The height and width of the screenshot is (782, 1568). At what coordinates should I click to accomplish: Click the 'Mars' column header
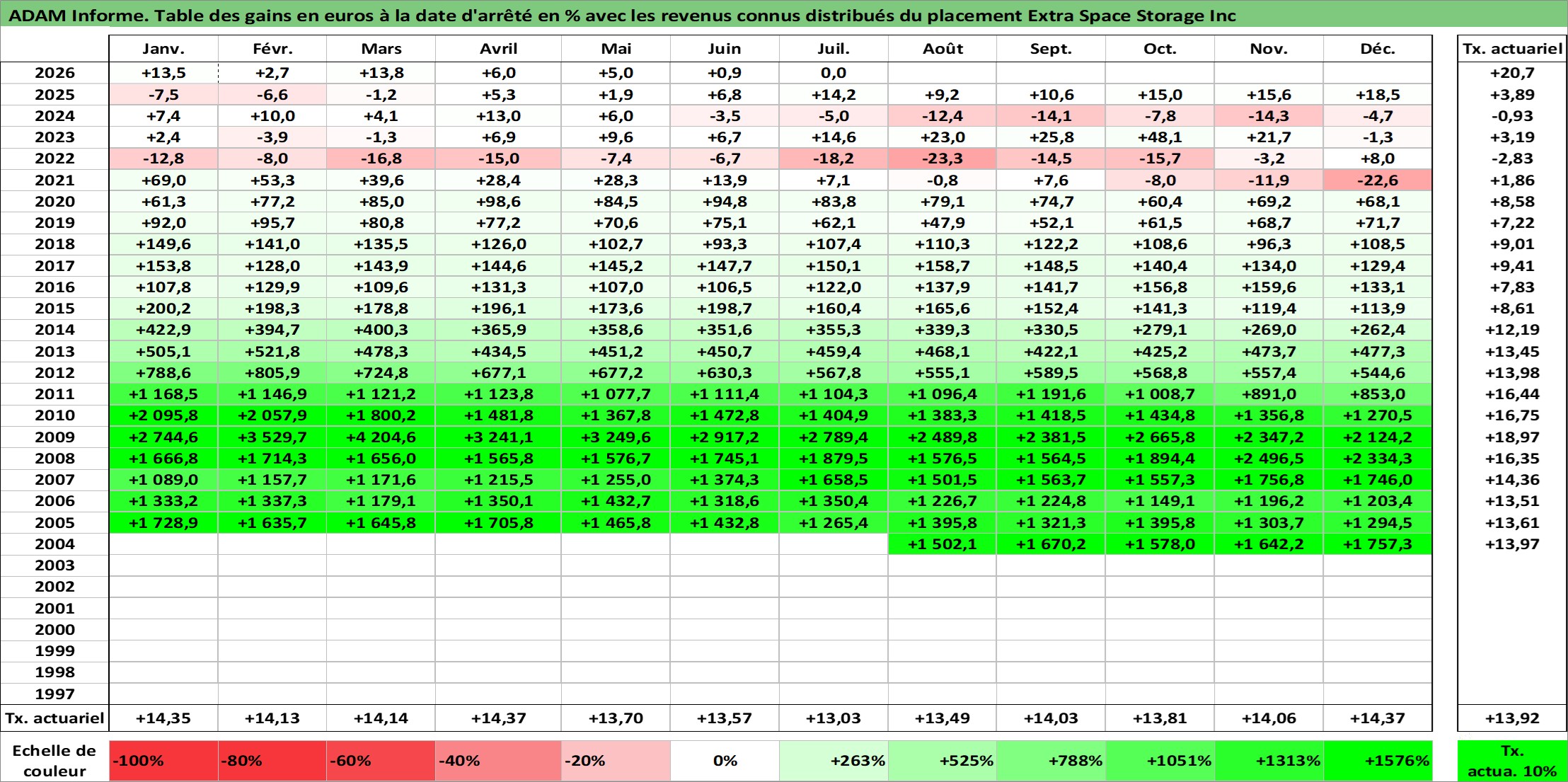point(381,49)
